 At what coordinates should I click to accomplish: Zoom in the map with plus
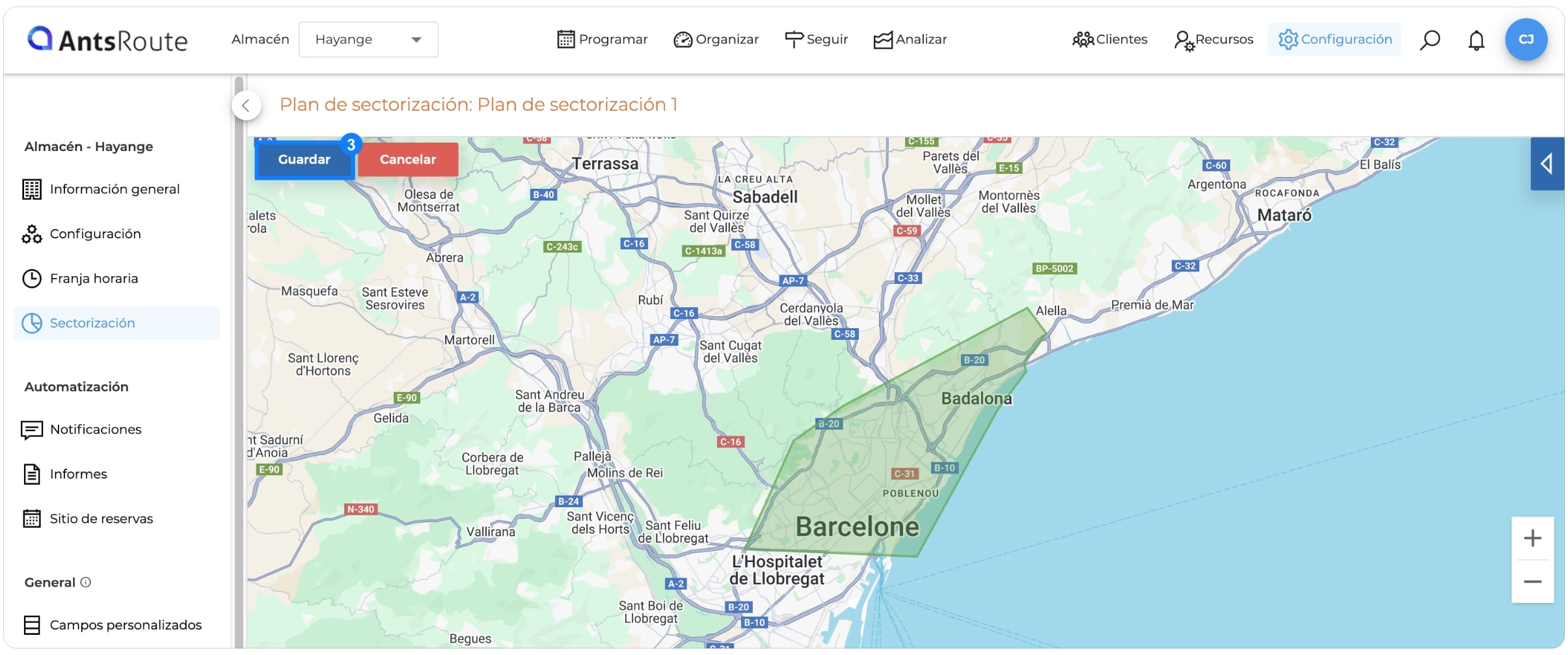point(1533,538)
